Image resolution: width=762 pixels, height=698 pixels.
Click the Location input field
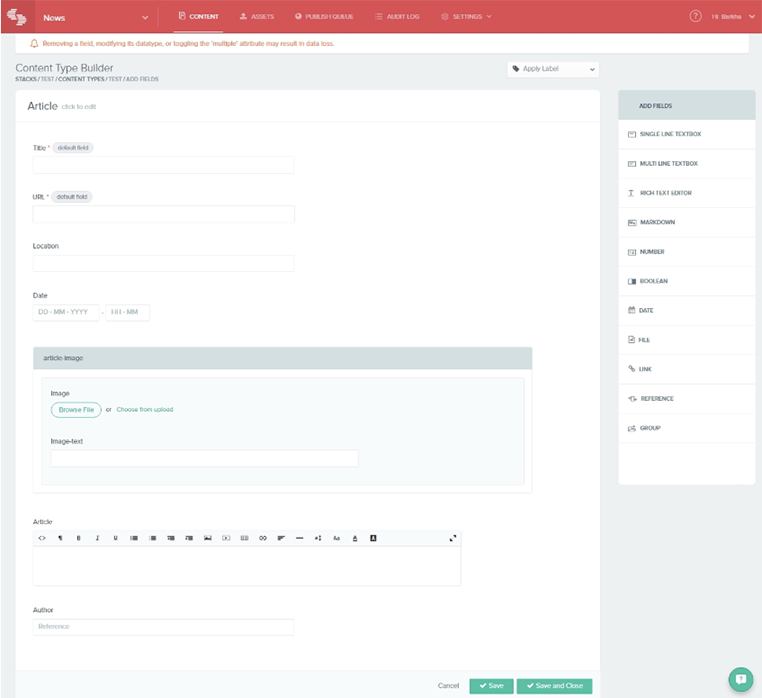coord(163,263)
